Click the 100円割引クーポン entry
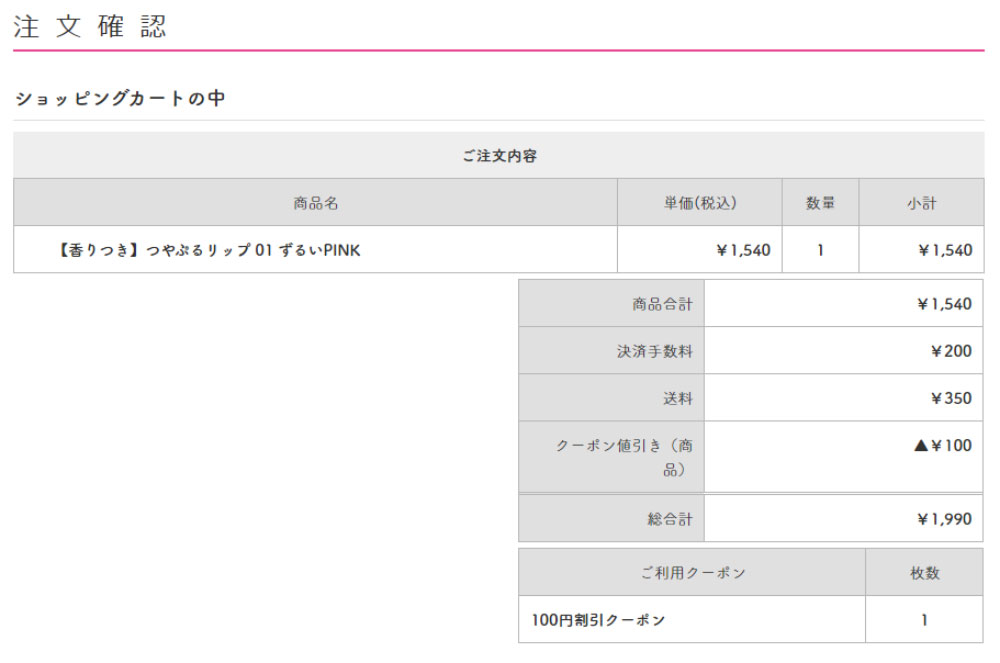Image resolution: width=1000 pixels, height=663 pixels. click(x=598, y=620)
